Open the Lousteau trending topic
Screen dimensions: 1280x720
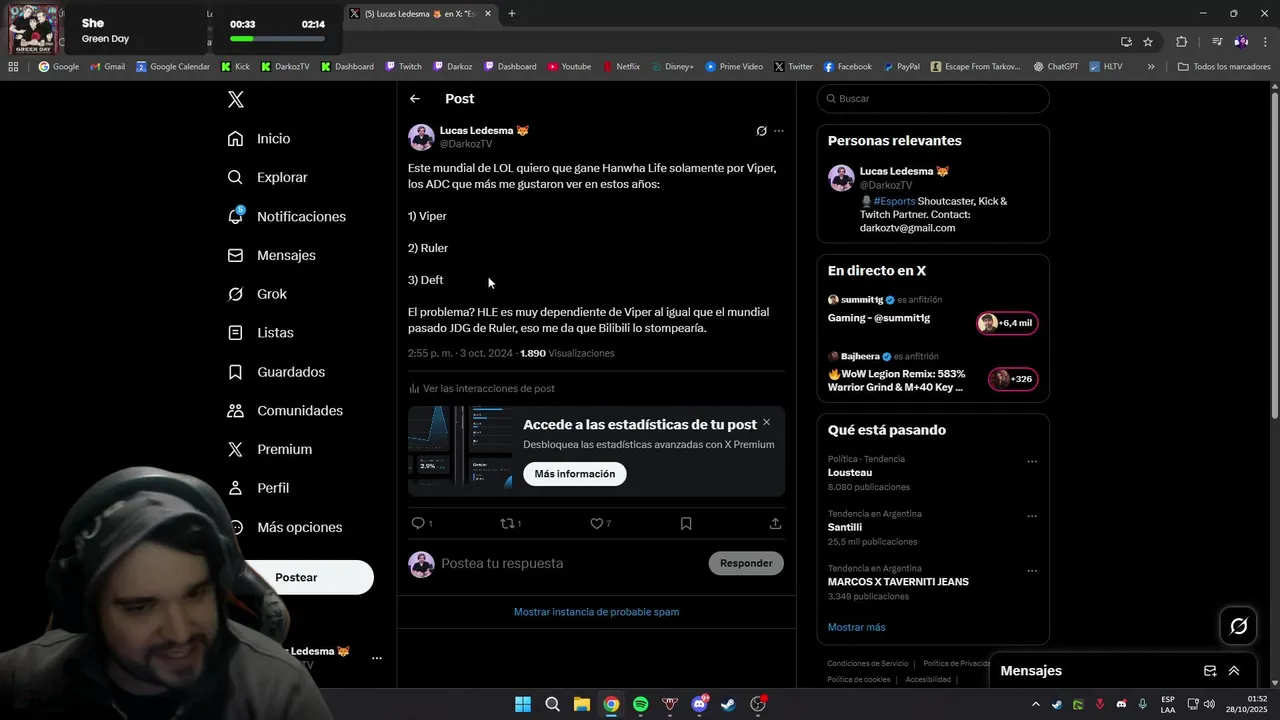click(x=850, y=472)
